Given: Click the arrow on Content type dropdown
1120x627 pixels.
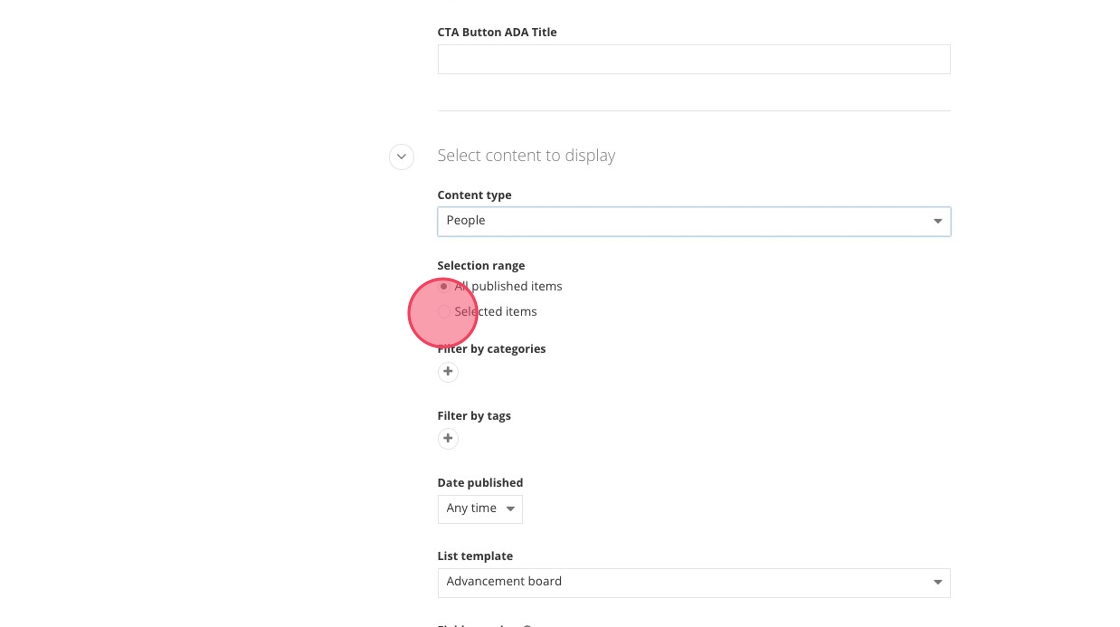Looking at the screenshot, I should pyautogui.click(x=937, y=221).
